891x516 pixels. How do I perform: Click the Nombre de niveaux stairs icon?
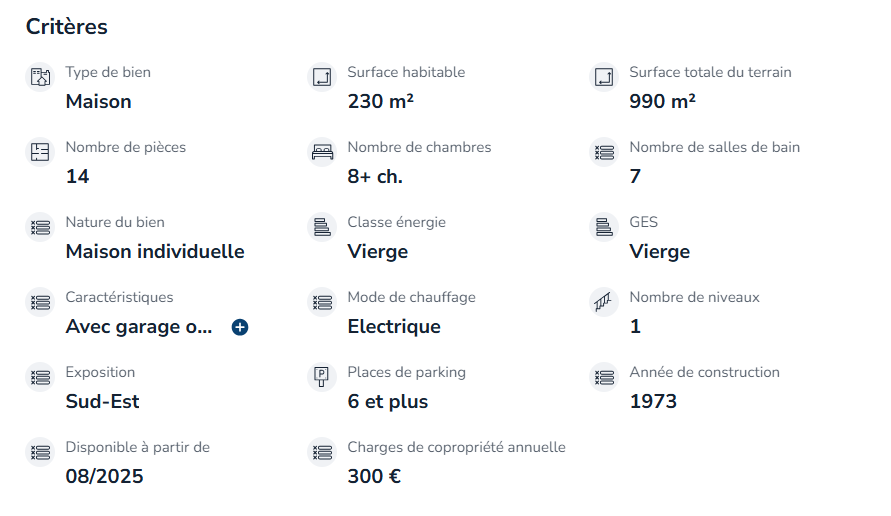604,302
